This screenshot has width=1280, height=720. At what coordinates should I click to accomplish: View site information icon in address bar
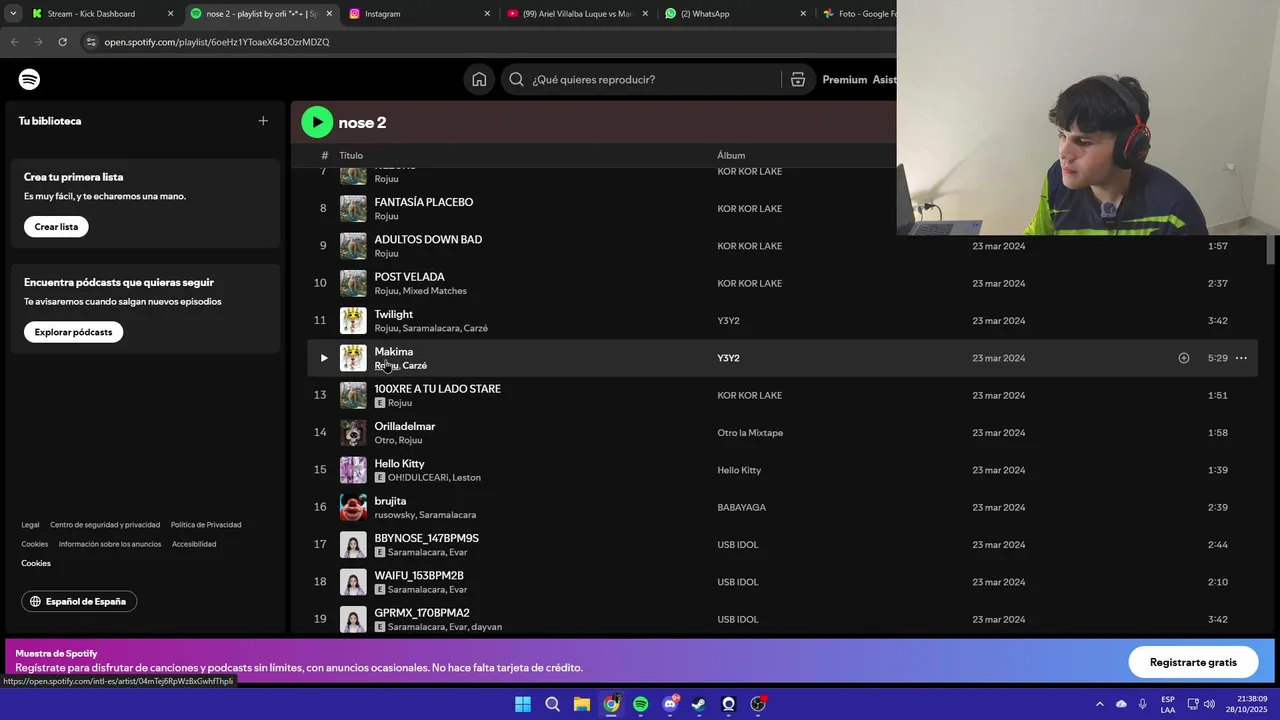tap(91, 42)
